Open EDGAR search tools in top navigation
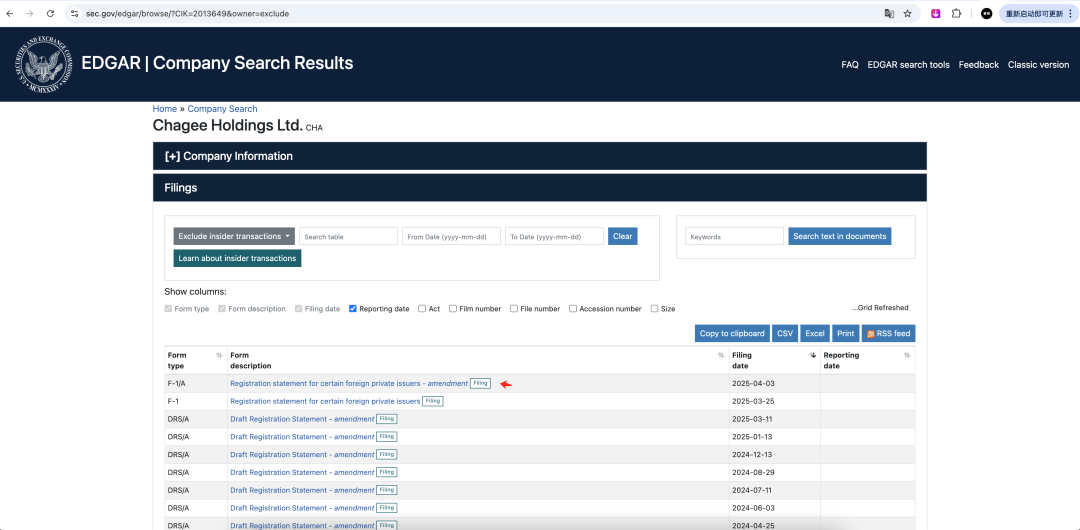The width and height of the screenshot is (1080, 530). (x=908, y=65)
